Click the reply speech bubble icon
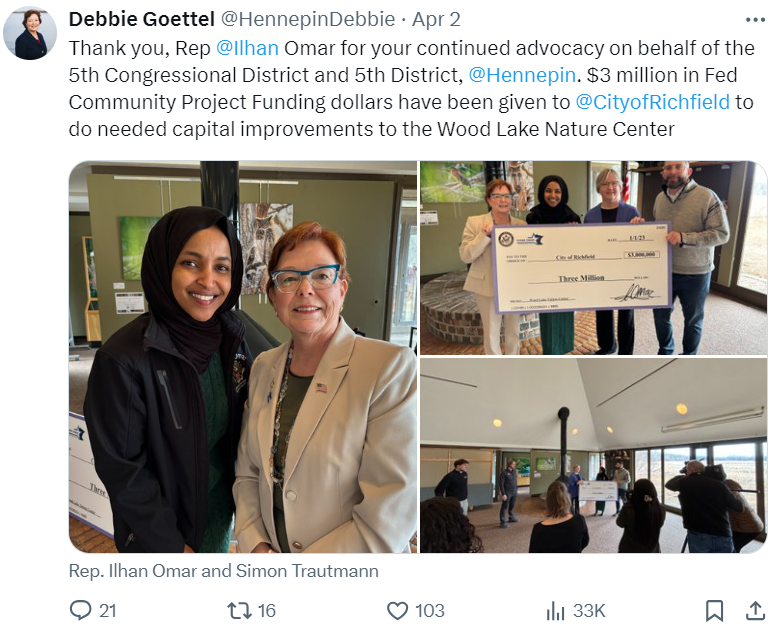Viewport: 774px width, 633px height. coord(81,610)
